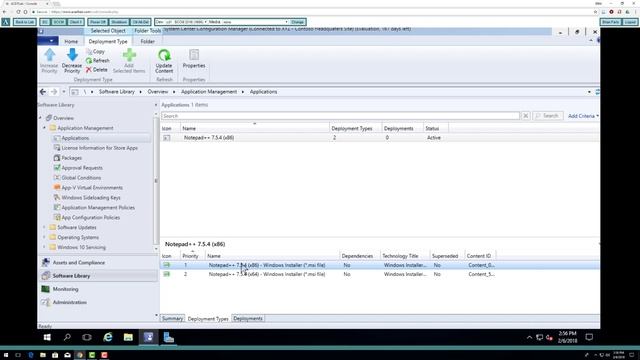640x360 pixels.
Task: Open Properties from the ribbon
Action: click(x=194, y=59)
